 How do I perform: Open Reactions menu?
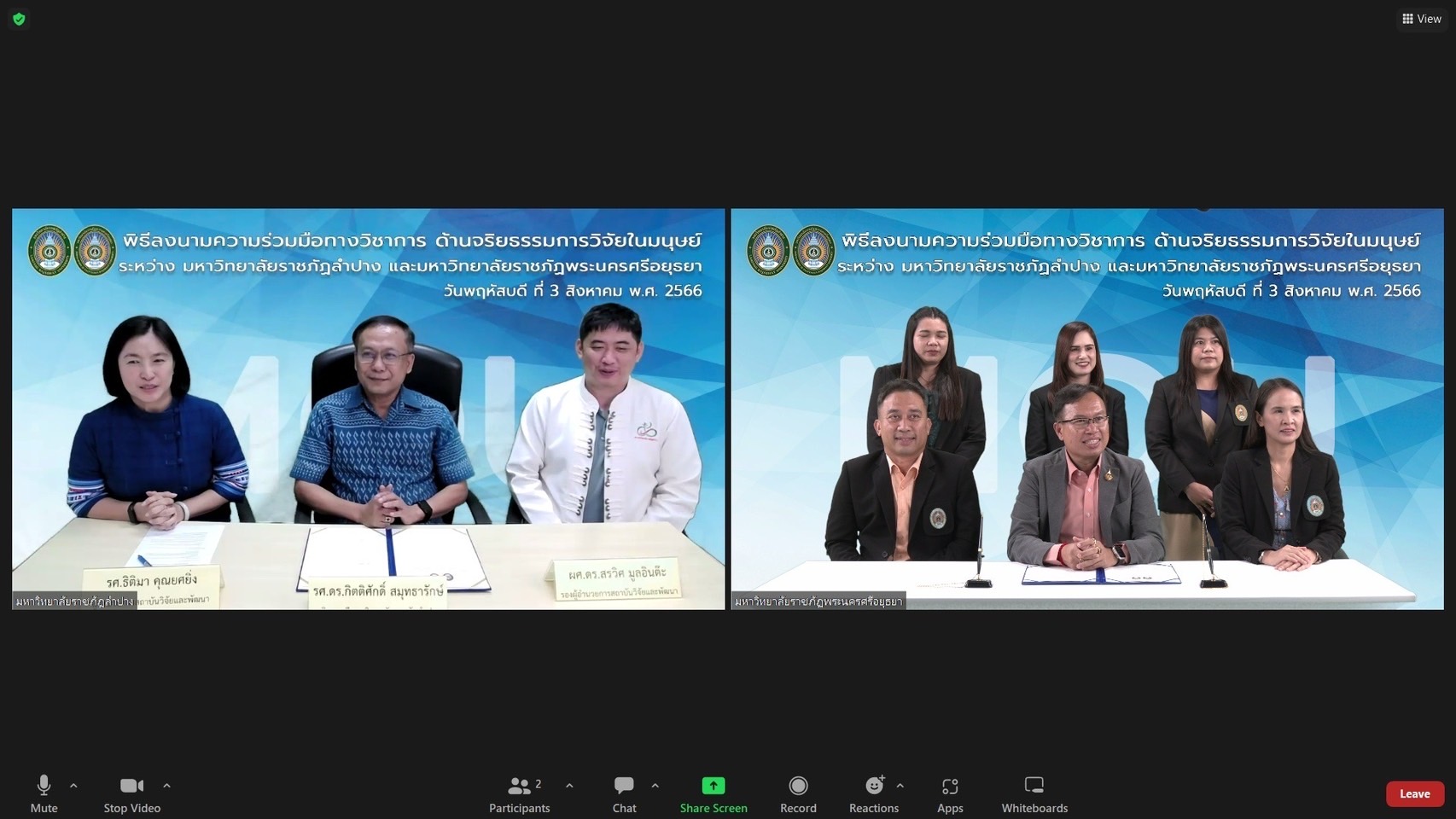pos(874,794)
